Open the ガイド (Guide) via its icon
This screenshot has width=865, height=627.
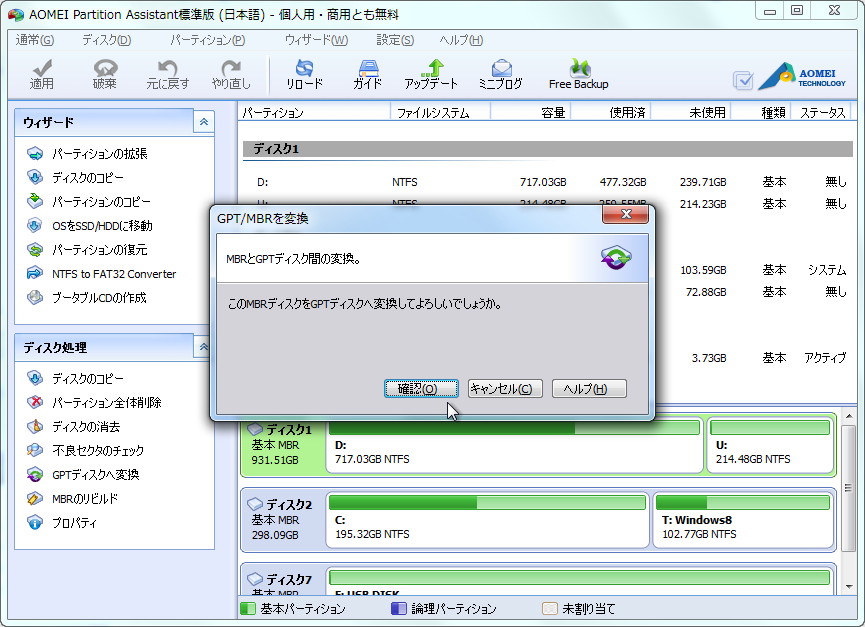(x=368, y=72)
